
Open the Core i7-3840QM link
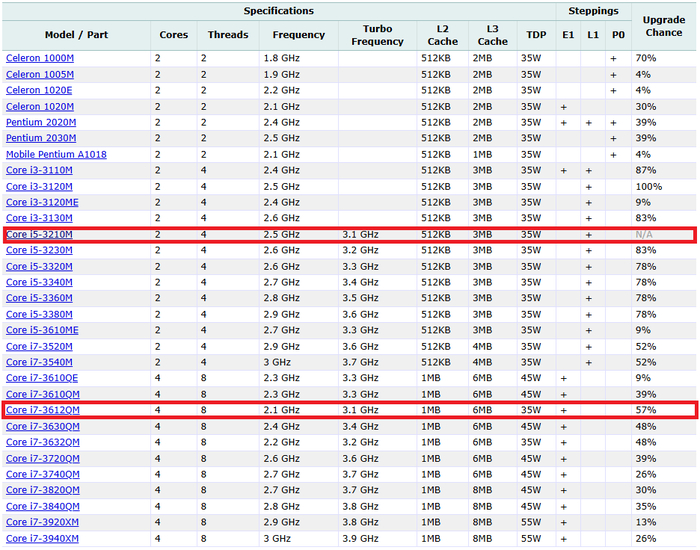(43, 506)
